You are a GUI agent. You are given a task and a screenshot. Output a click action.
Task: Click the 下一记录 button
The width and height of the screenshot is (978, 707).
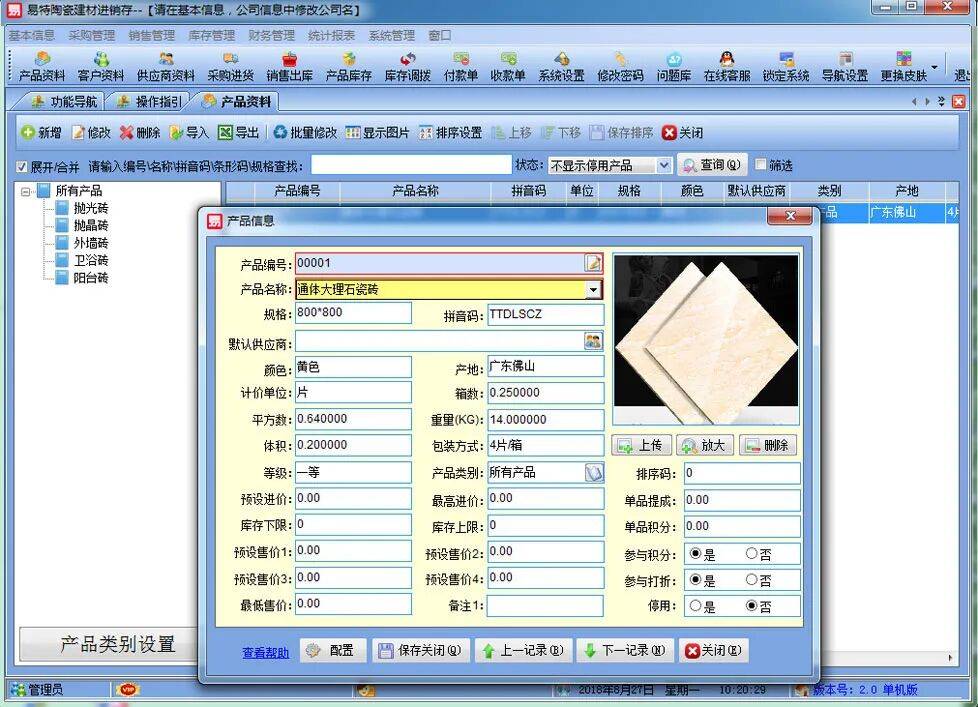click(x=624, y=649)
